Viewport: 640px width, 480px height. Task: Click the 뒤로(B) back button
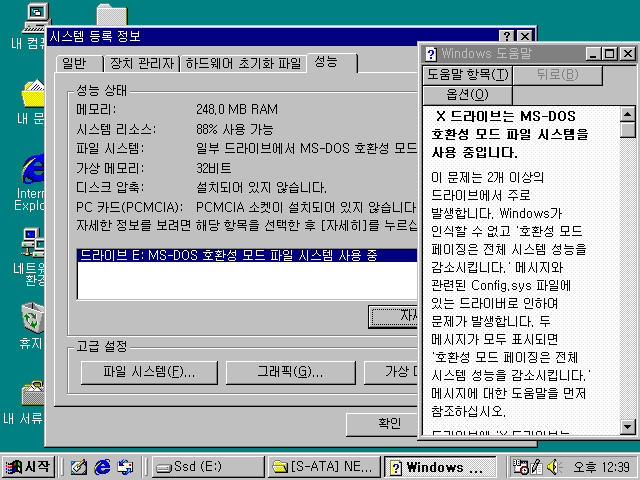[557, 75]
